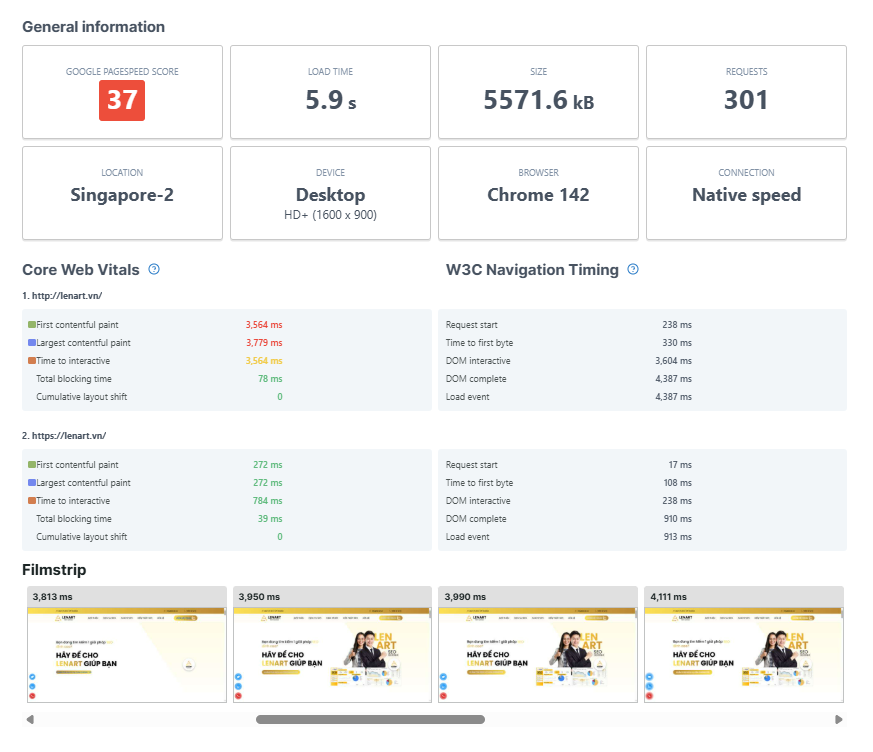
Task: Click the Core Web Vitals heading
Action: tap(80, 269)
